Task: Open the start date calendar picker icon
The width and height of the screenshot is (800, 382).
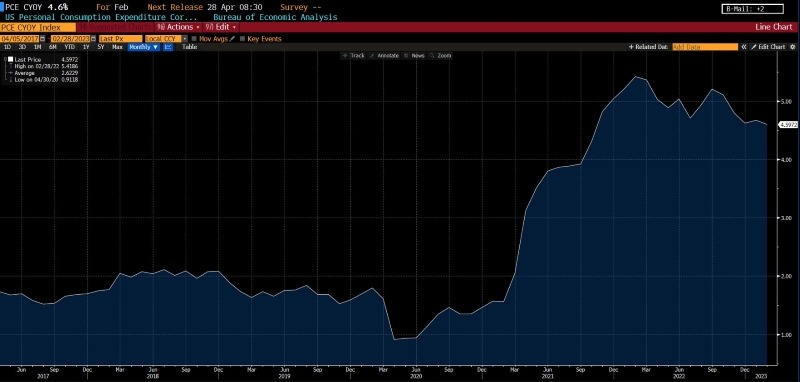Action: (x=42, y=39)
